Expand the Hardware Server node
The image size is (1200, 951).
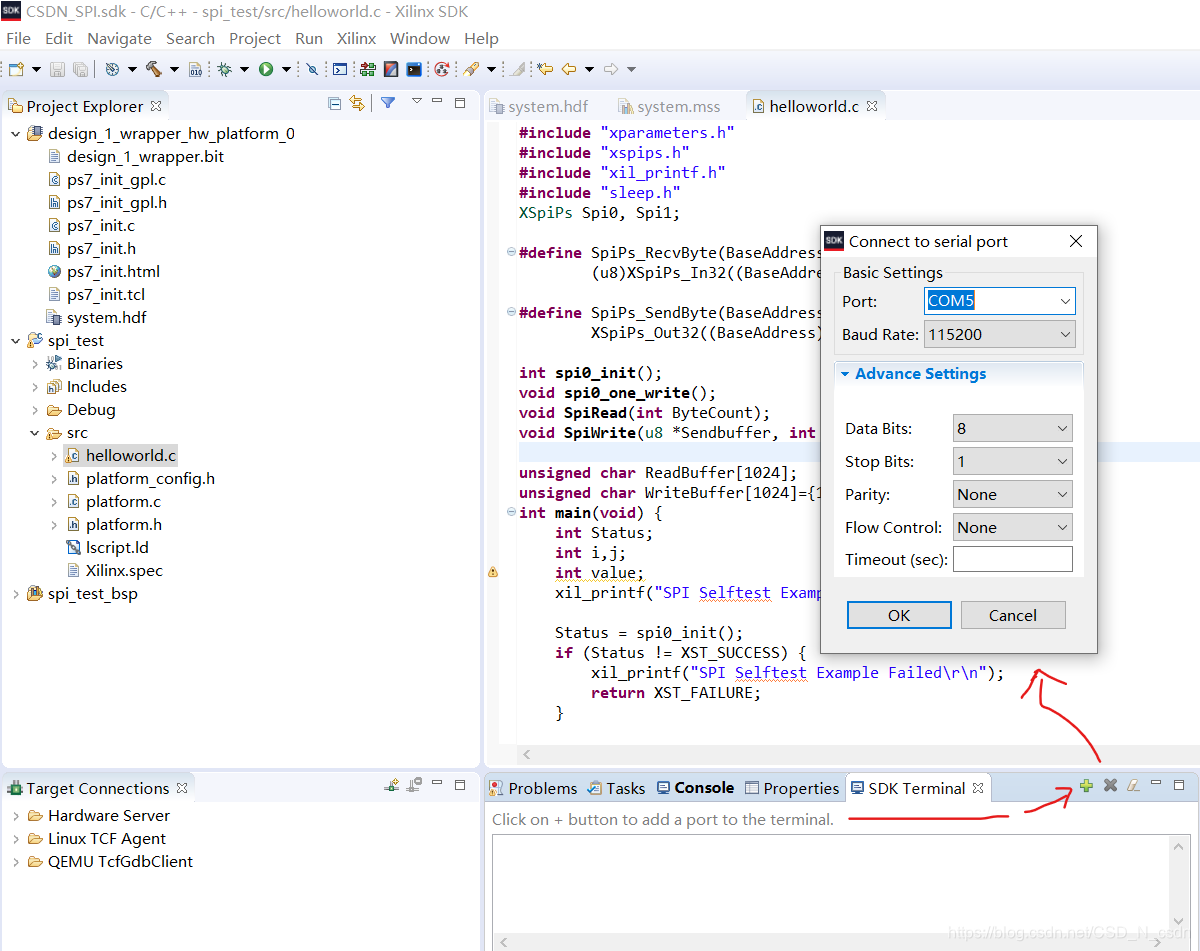coord(15,815)
